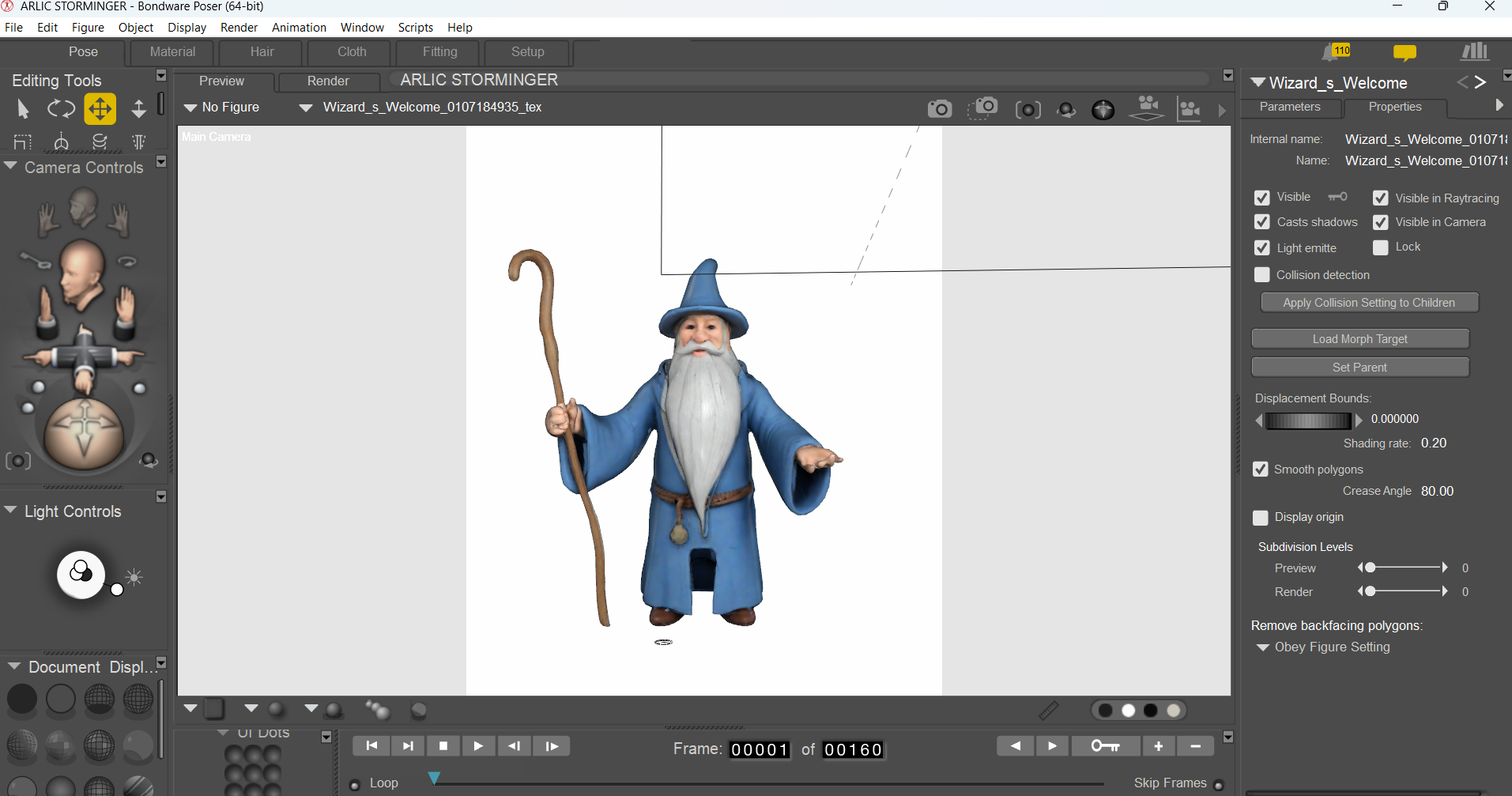
Task: Collapse the Document Display Style panel
Action: coord(13,666)
